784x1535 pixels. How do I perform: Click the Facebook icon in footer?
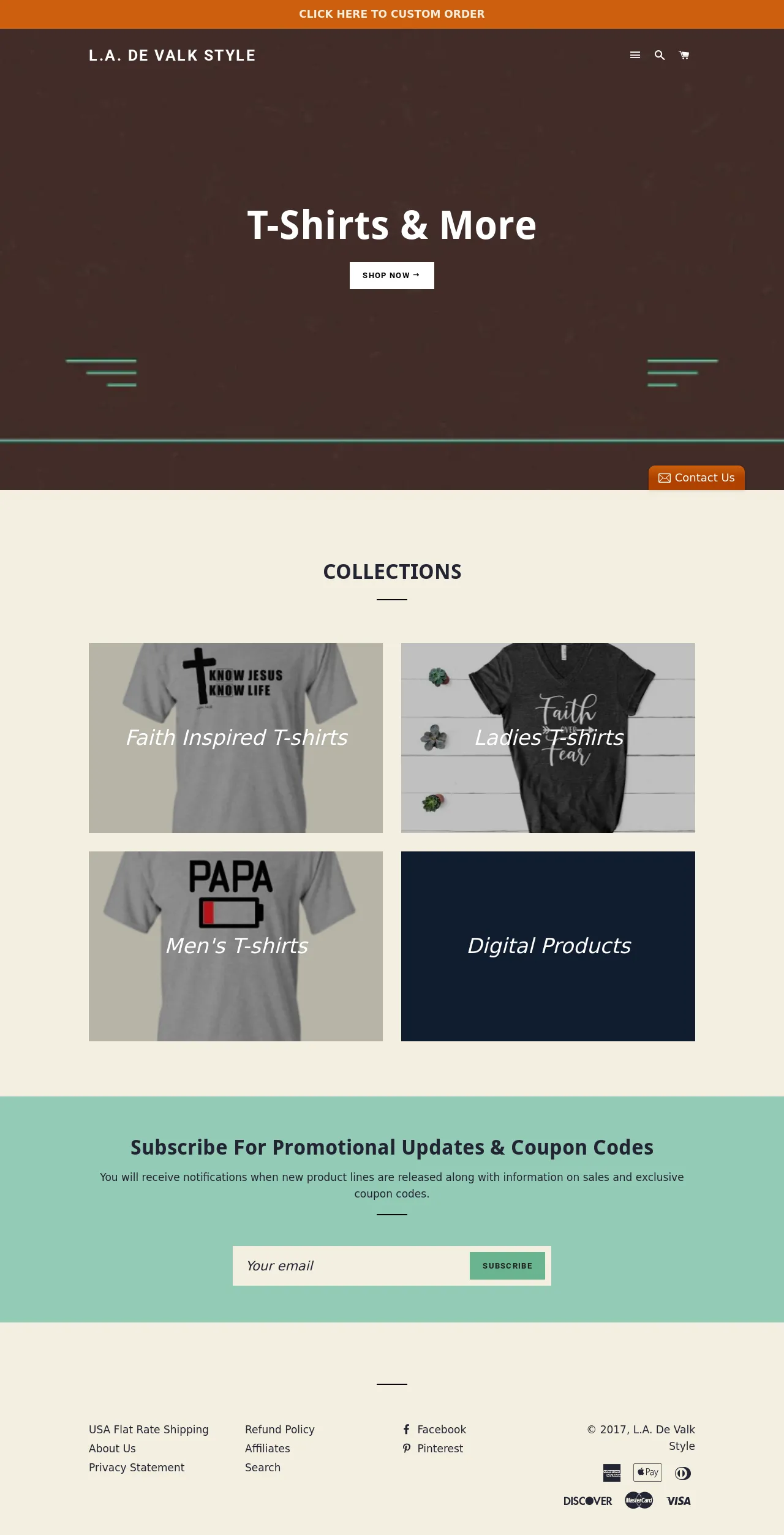point(406,1429)
